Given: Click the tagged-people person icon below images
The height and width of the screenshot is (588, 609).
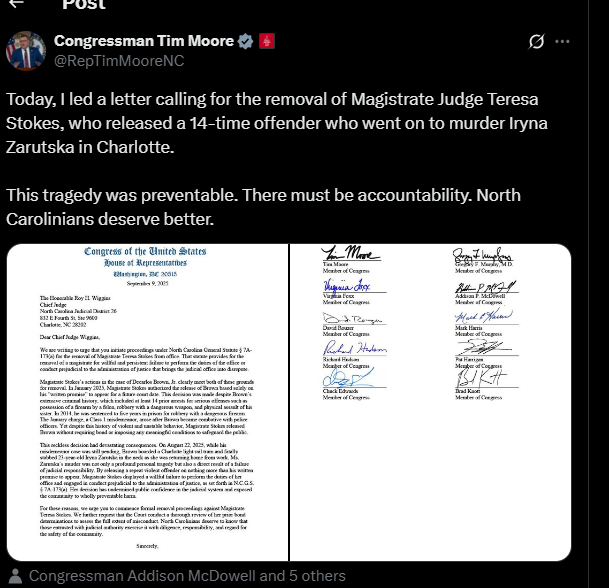Looking at the screenshot, I should pyautogui.click(x=16, y=576).
